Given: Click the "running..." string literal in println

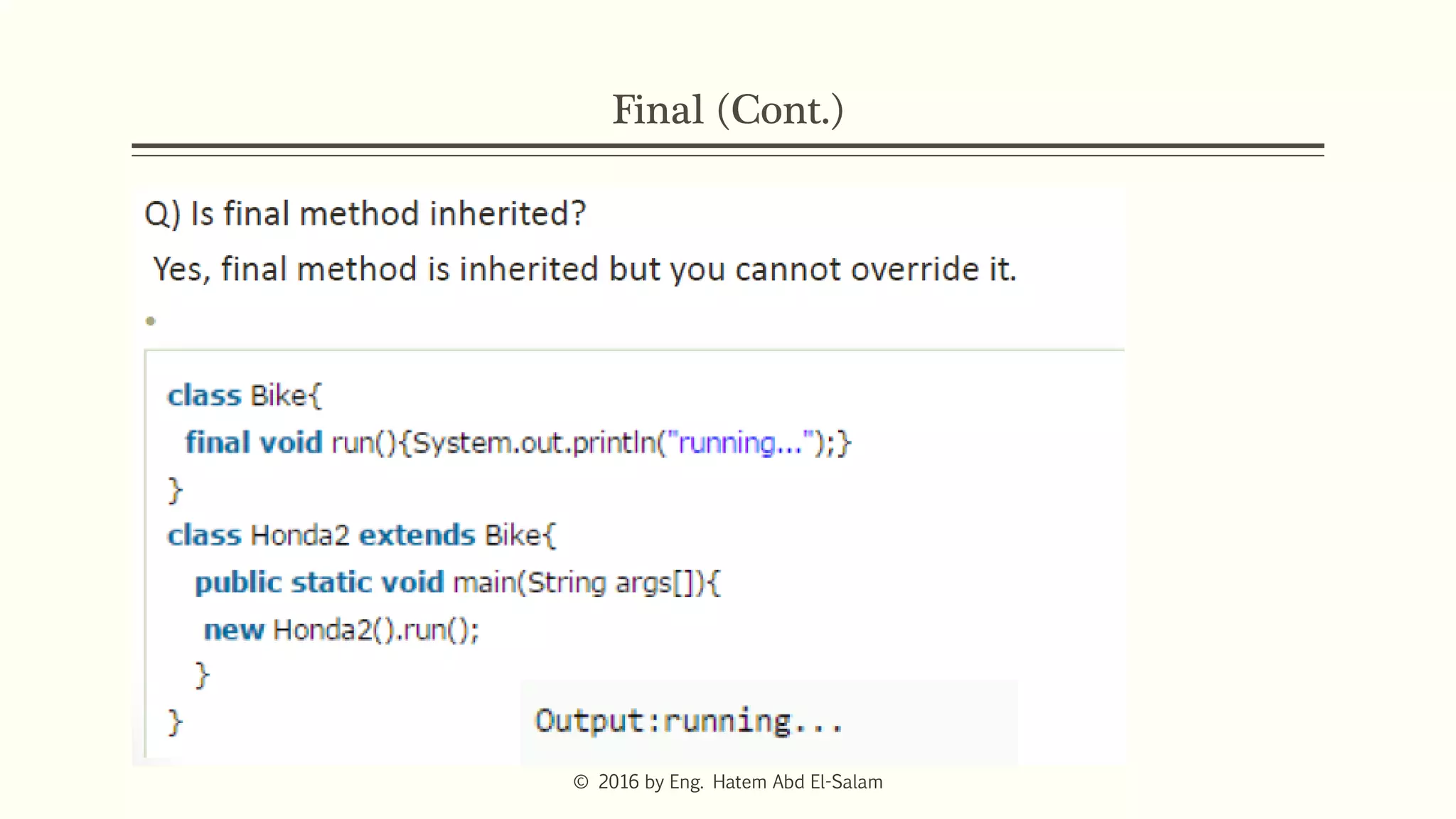Looking at the screenshot, I should pos(741,443).
